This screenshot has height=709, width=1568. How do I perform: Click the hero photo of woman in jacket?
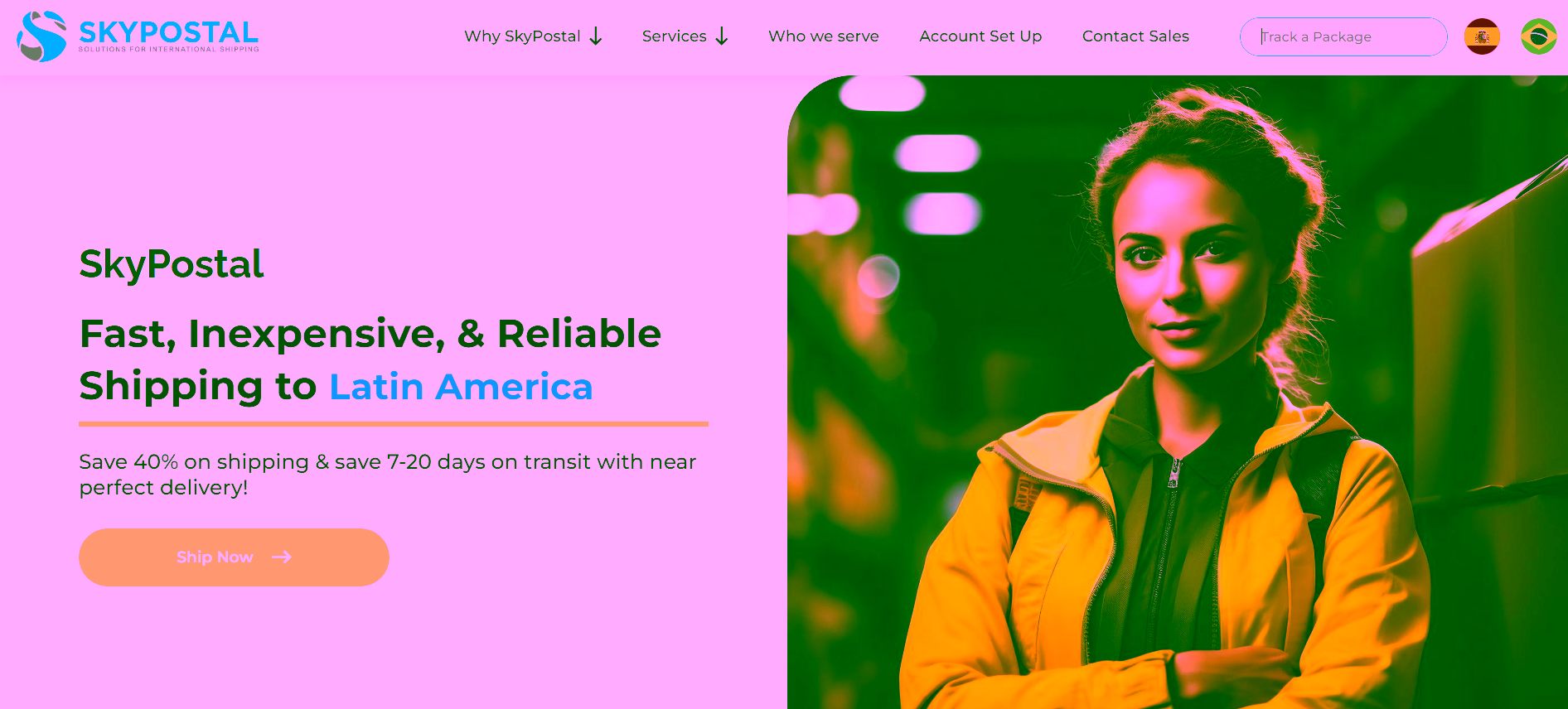pos(1178,393)
